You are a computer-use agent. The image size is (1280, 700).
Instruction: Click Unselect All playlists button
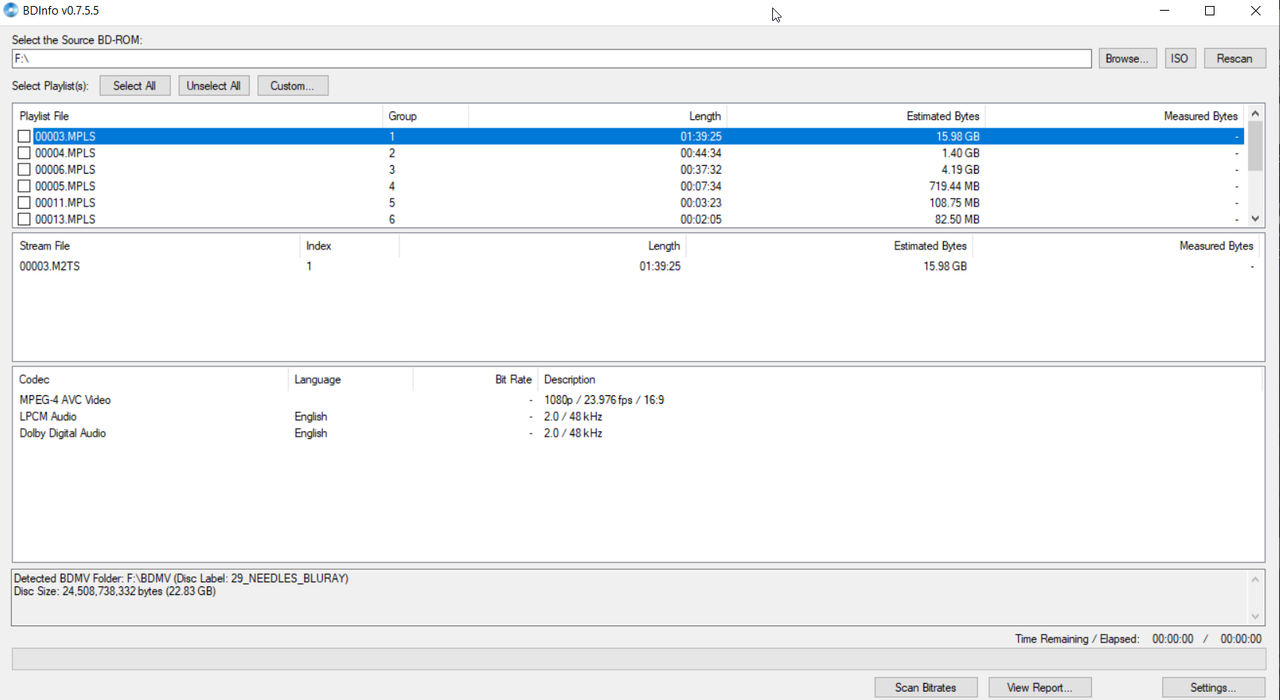(x=214, y=86)
